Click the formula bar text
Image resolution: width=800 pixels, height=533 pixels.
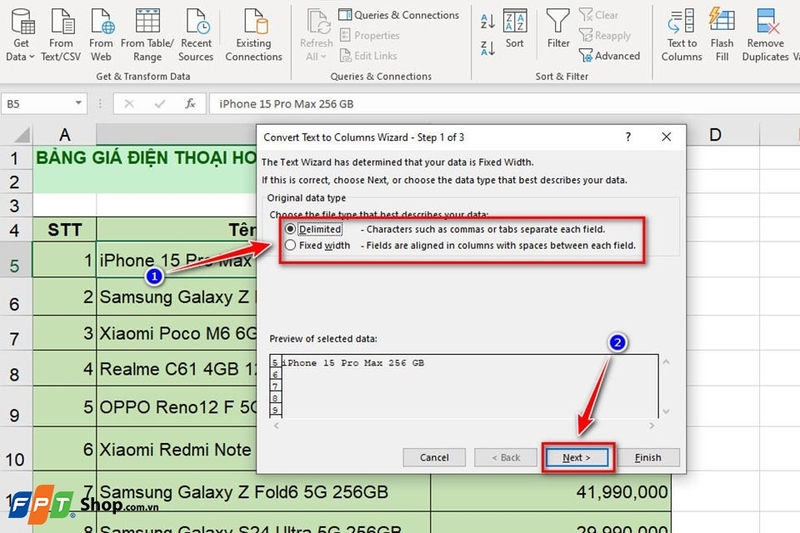pyautogui.click(x=286, y=104)
